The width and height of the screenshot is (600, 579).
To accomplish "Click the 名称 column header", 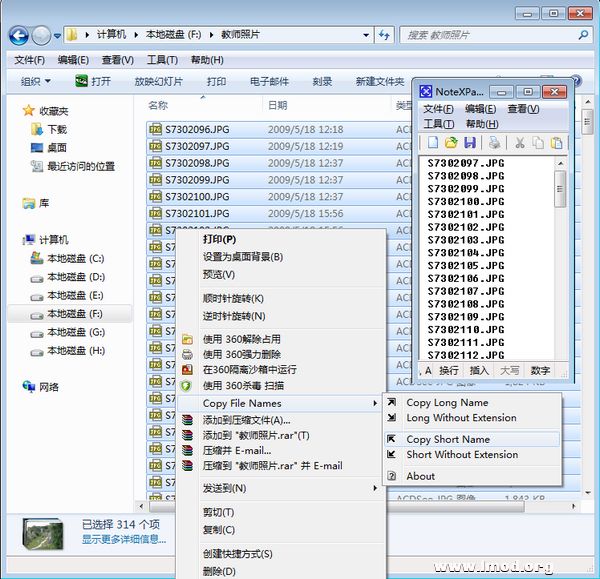I will click(158, 105).
